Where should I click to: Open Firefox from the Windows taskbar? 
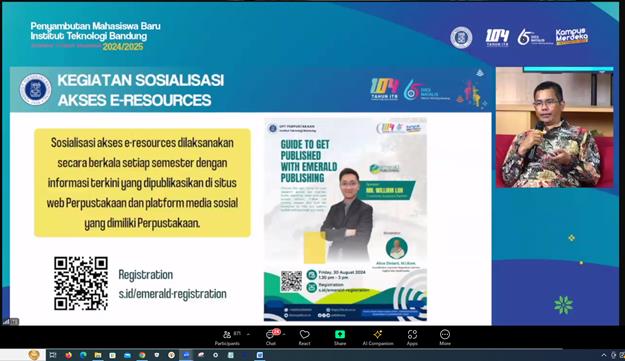pos(68,355)
